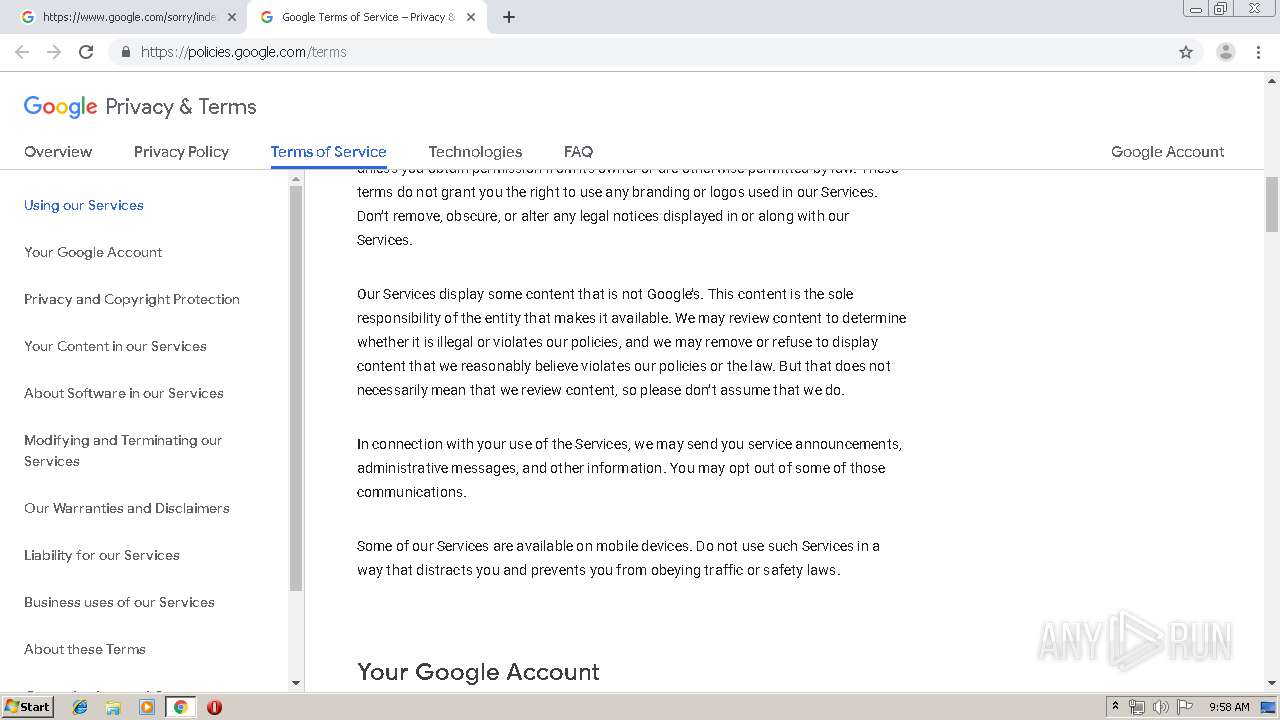
Task: Open the Chrome profile avatar icon
Action: point(1225,52)
